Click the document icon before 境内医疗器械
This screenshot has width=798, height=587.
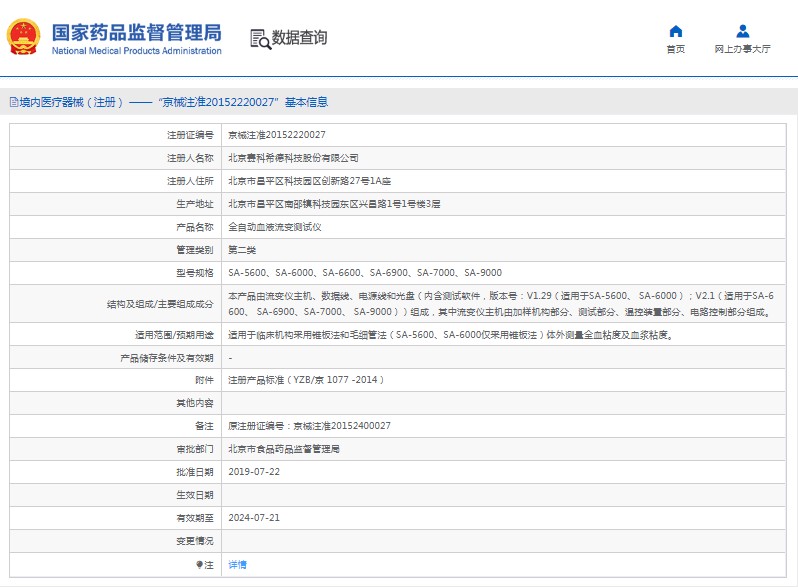tap(14, 102)
